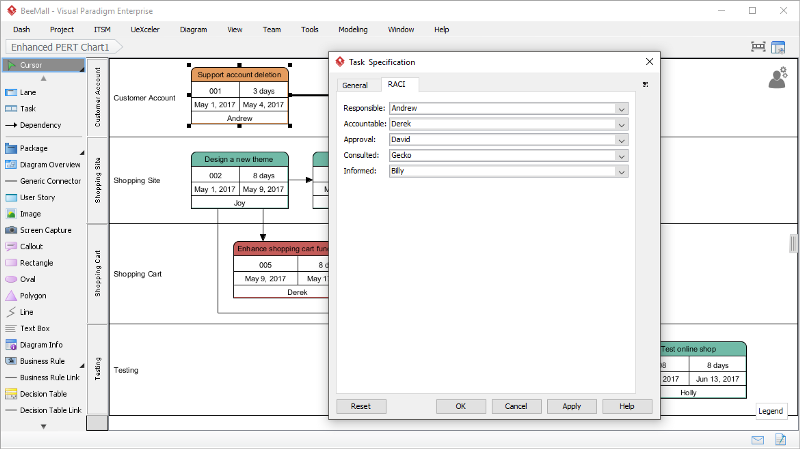The image size is (800, 449).
Task: Expand the Consulted dropdown showing Gecko
Action: [621, 155]
